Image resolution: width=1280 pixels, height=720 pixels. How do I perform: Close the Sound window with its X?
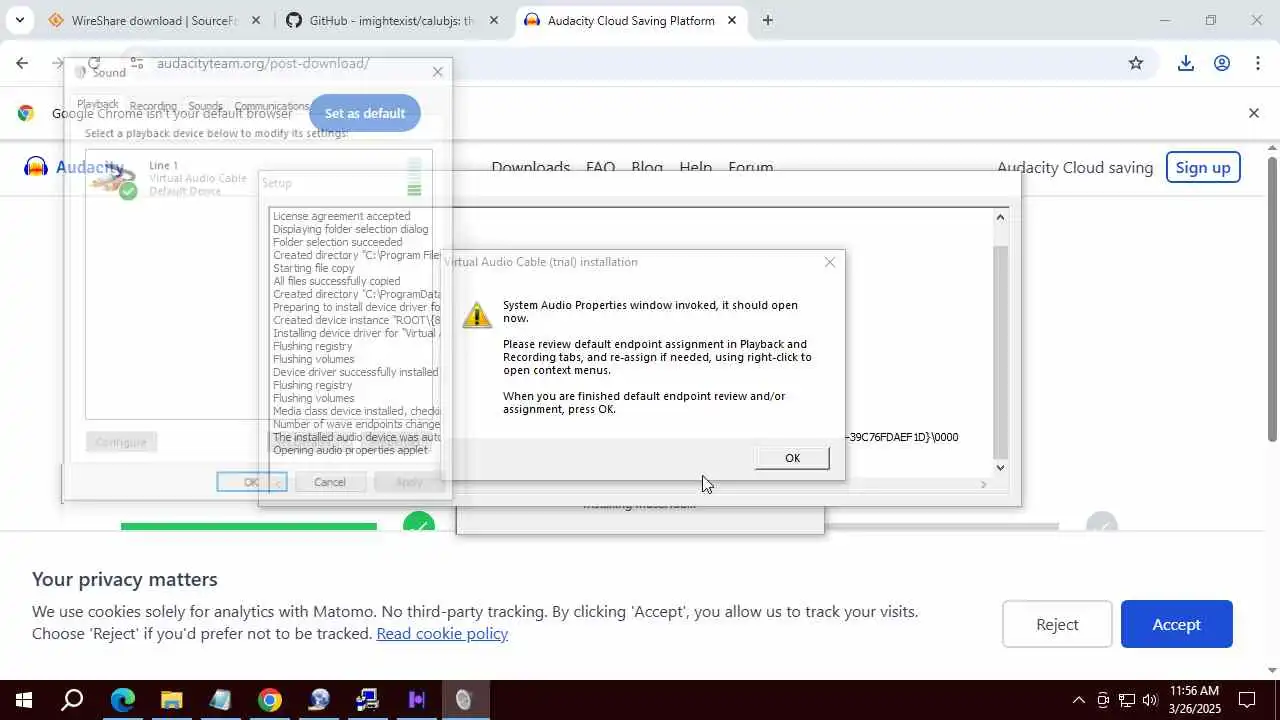437,72
